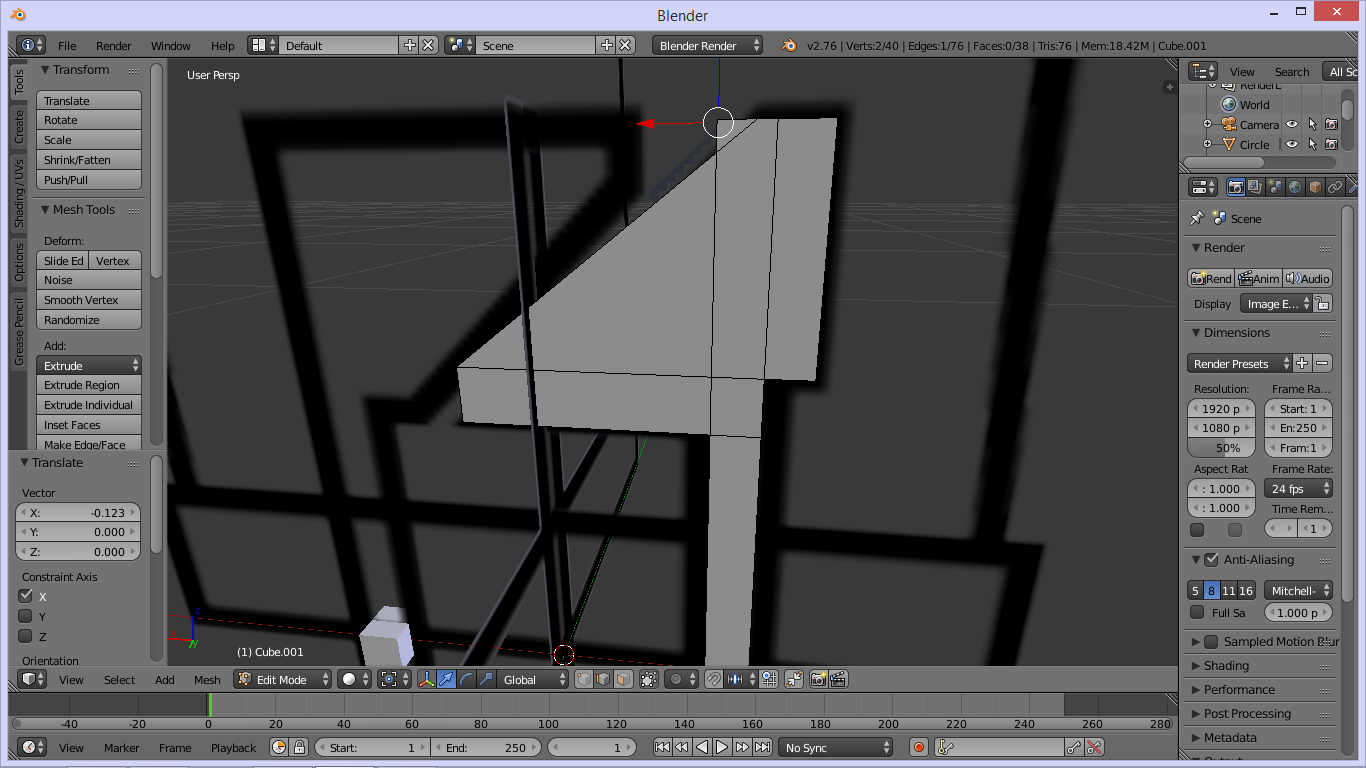Image resolution: width=1366 pixels, height=768 pixels.
Task: Click the Smooth Vertex button
Action: tap(89, 300)
